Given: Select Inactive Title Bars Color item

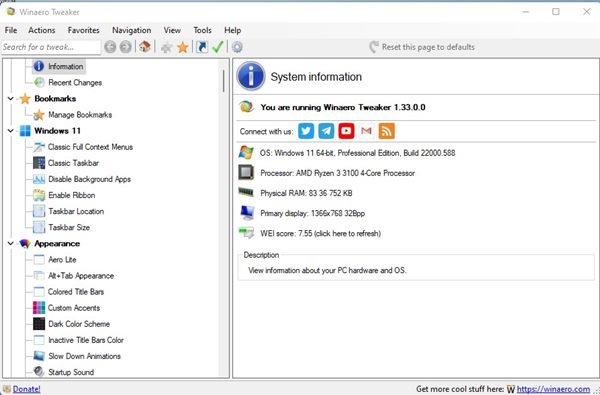Looking at the screenshot, I should [x=86, y=340].
